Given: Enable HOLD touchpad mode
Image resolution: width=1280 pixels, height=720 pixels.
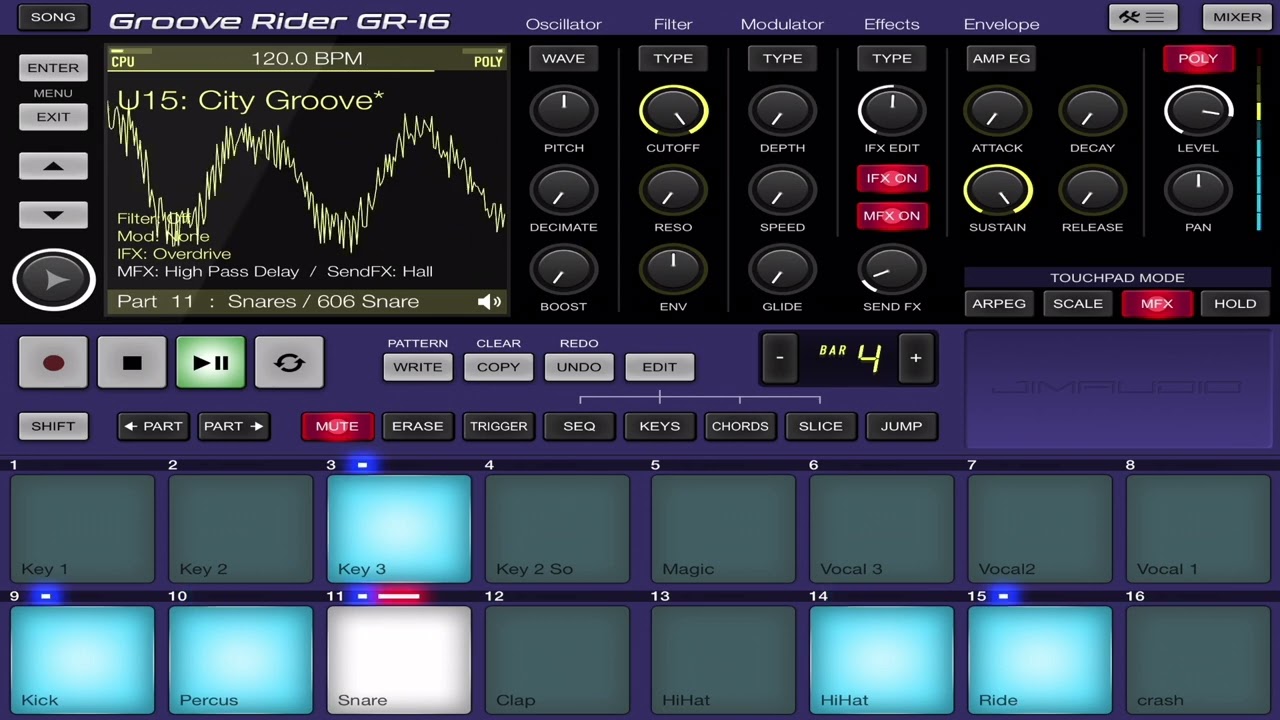Looking at the screenshot, I should [x=1235, y=304].
